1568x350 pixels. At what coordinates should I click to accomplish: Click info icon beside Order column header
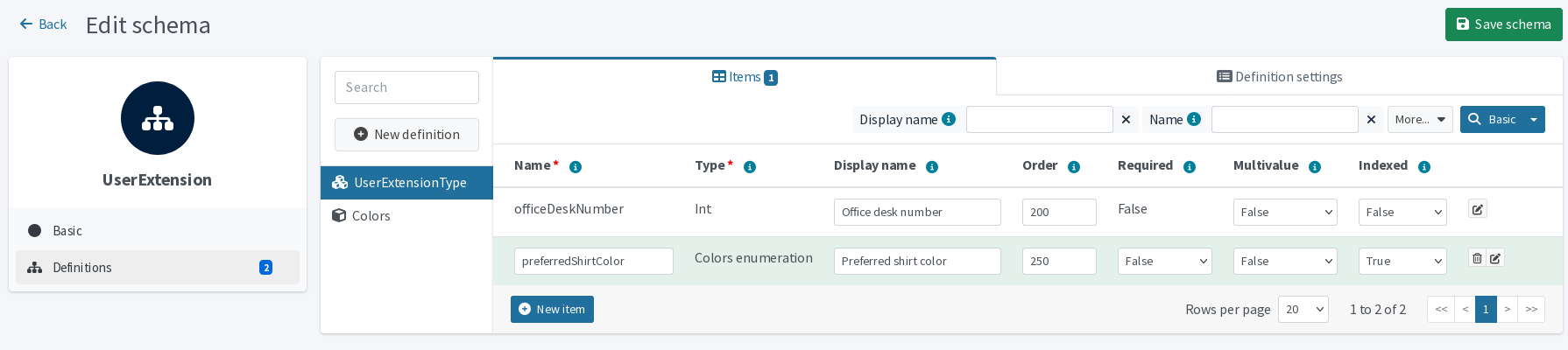pyautogui.click(x=1074, y=166)
